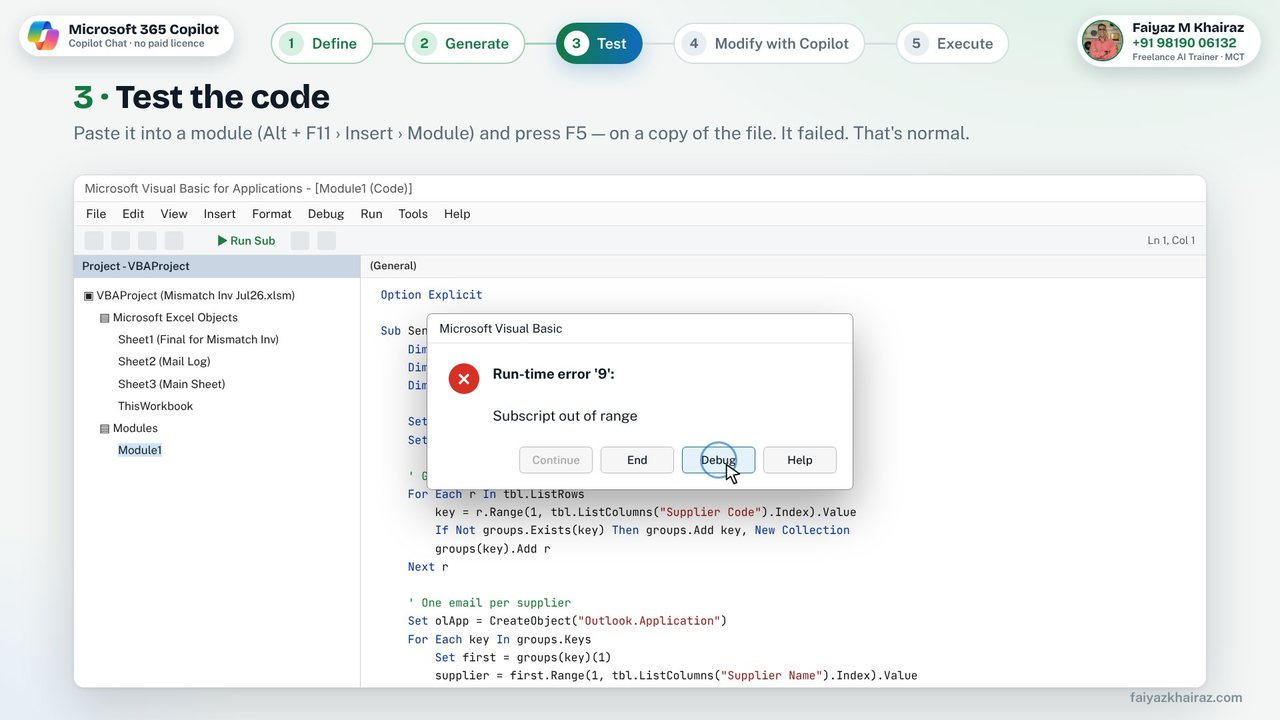Open the View menu

(174, 214)
